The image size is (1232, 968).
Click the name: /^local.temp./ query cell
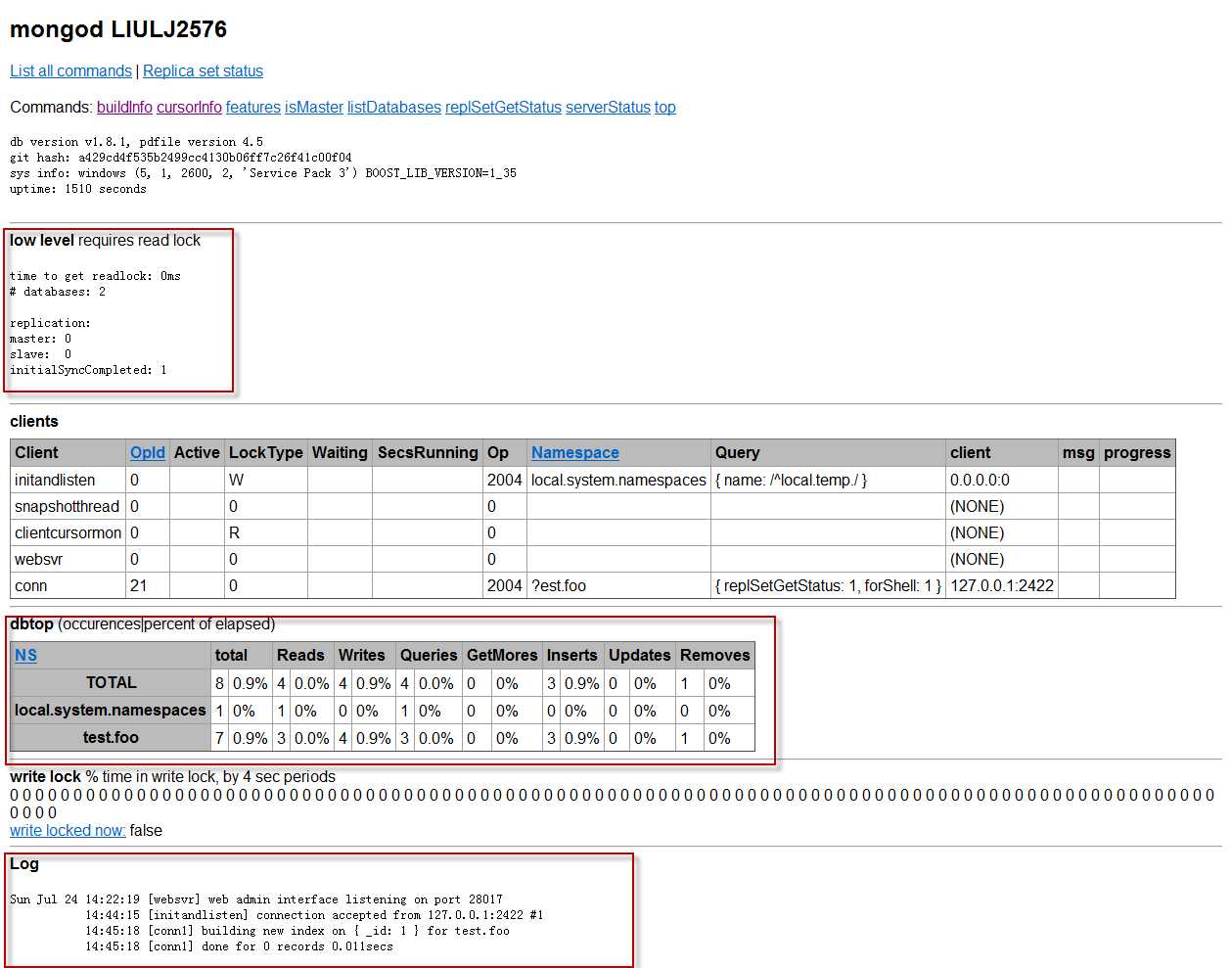[828, 480]
